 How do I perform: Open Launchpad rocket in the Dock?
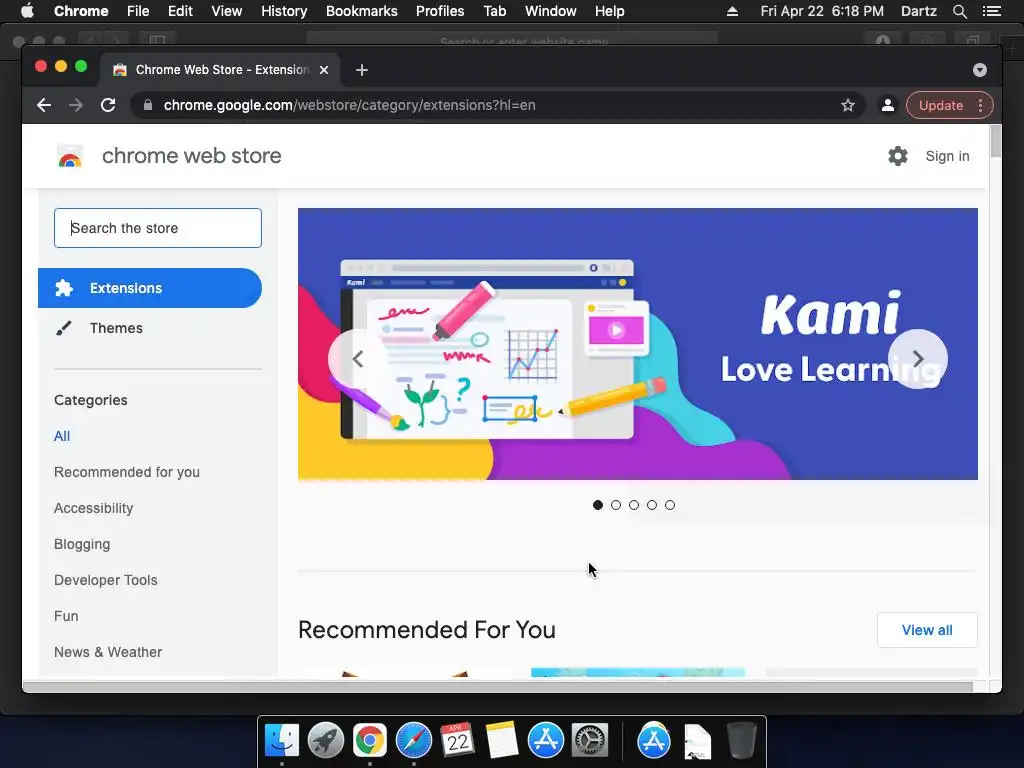click(x=326, y=741)
